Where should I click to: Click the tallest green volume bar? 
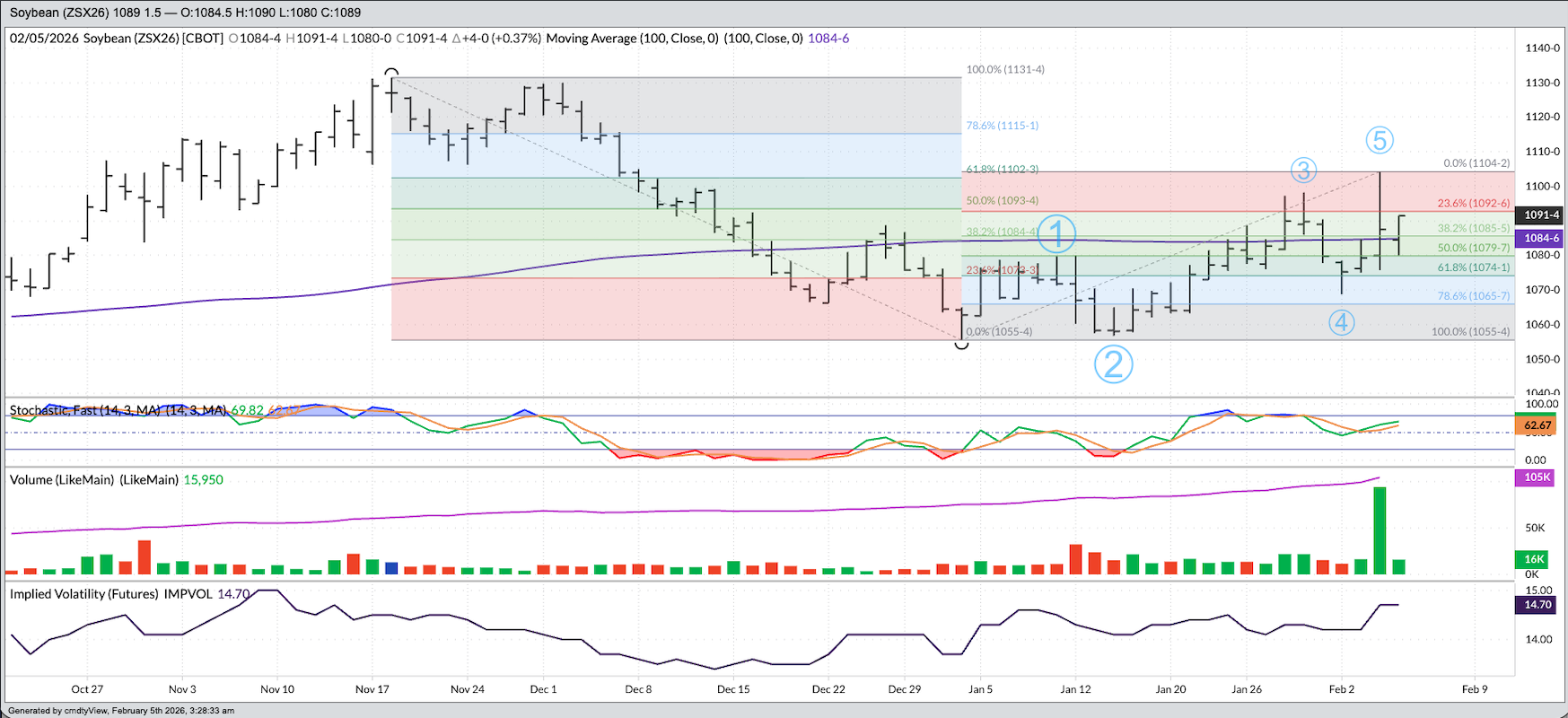(1380, 530)
